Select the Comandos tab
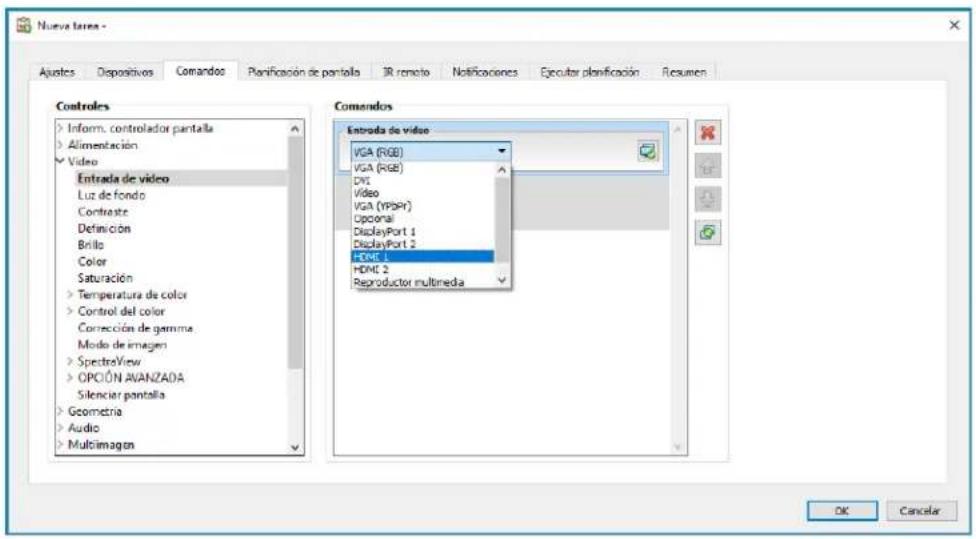 (x=200, y=71)
